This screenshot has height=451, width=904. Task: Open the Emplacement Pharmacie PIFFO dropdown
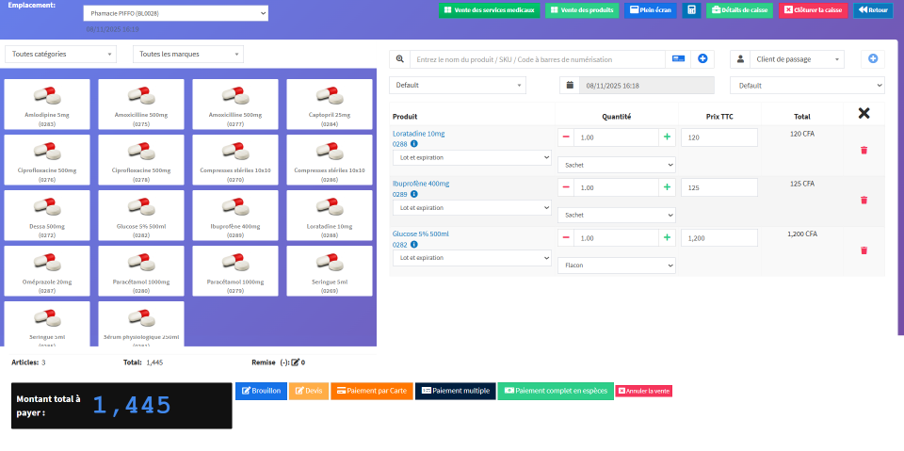coord(176,13)
